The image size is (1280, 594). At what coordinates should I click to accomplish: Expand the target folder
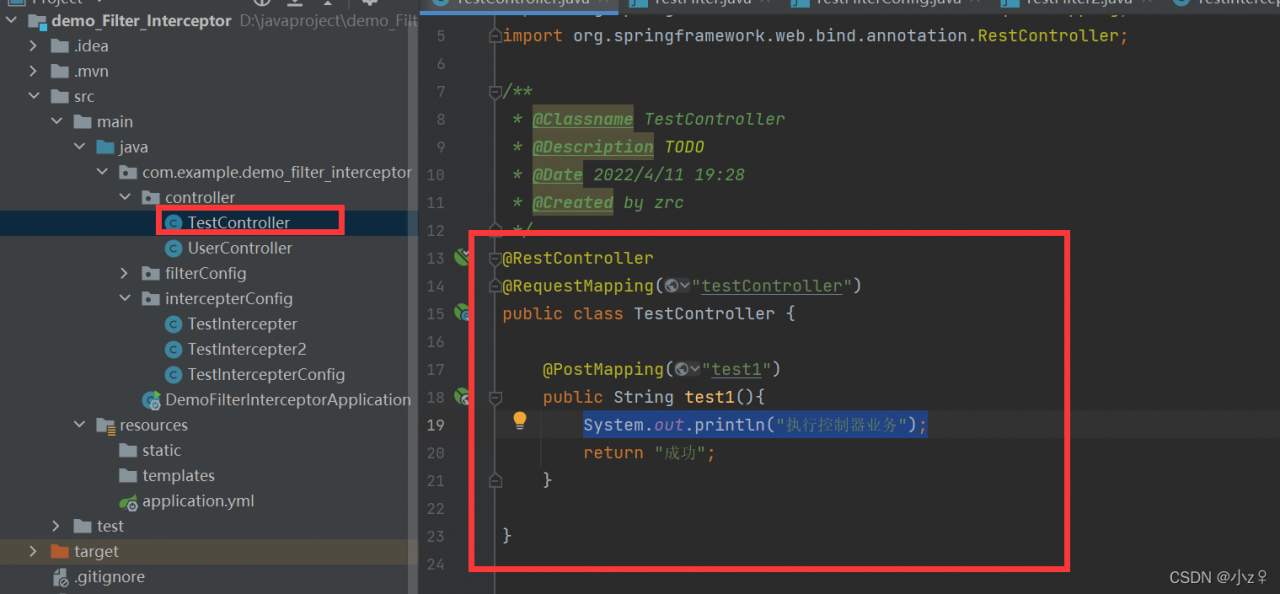pos(34,551)
